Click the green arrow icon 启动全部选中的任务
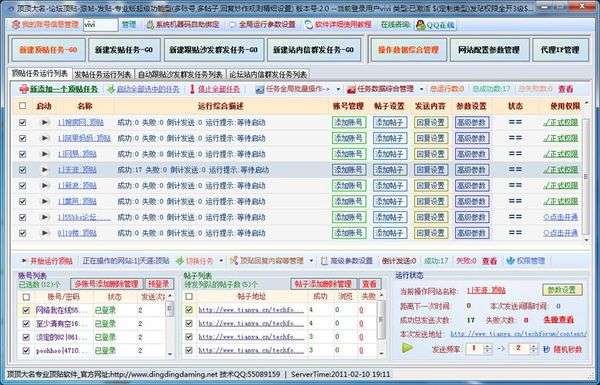The image size is (600, 385). click(x=111, y=90)
